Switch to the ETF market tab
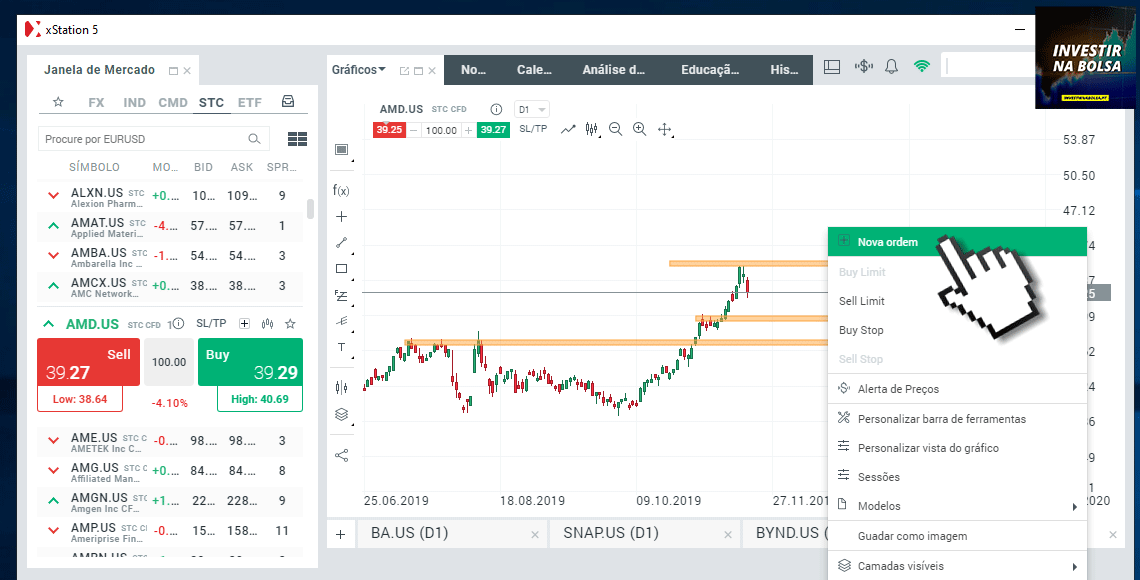 tap(249, 102)
